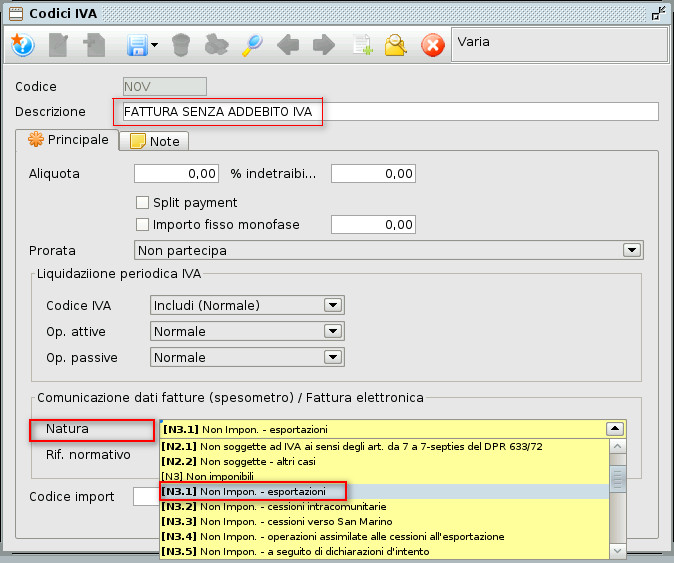Open the help icon with star
This screenshot has width=674, height=563.
[22, 45]
